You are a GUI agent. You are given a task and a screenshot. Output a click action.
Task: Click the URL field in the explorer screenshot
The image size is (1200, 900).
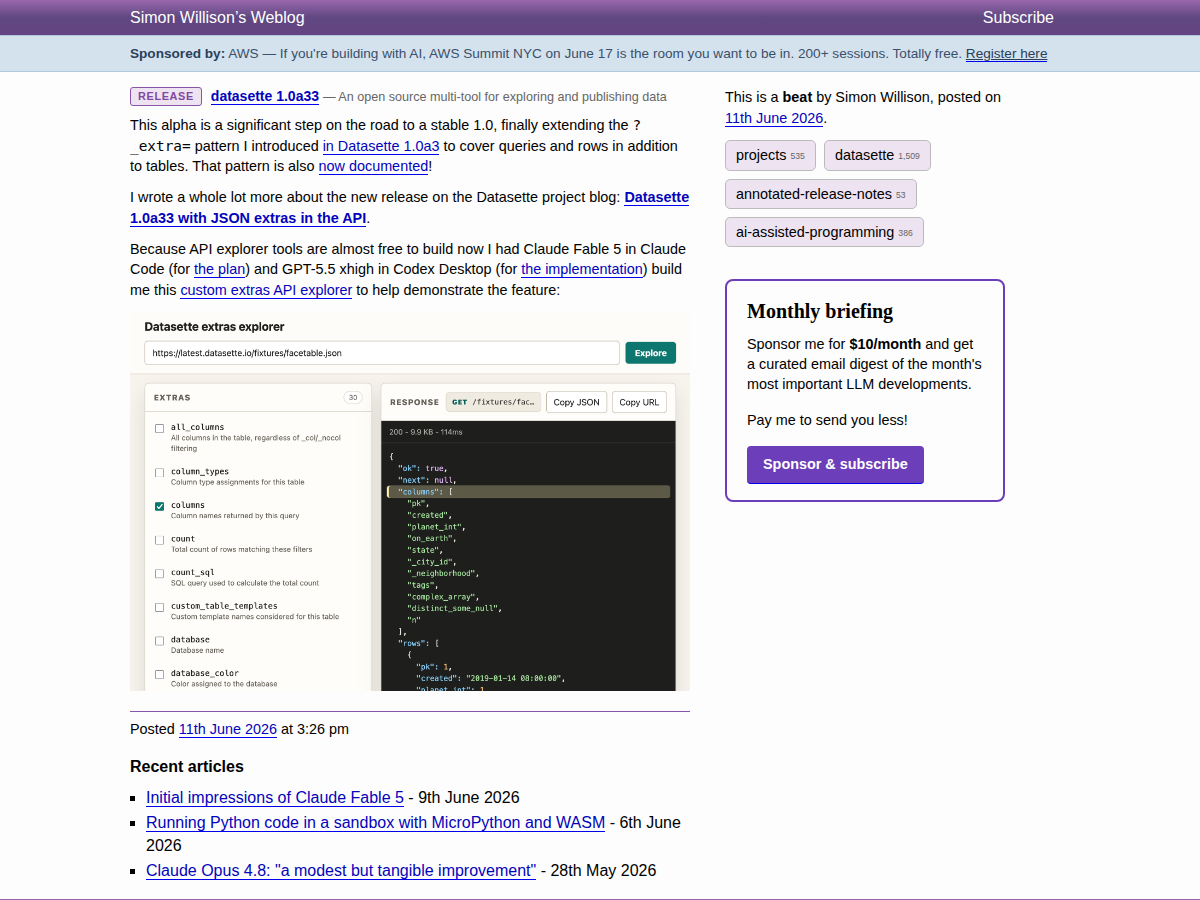(x=382, y=353)
